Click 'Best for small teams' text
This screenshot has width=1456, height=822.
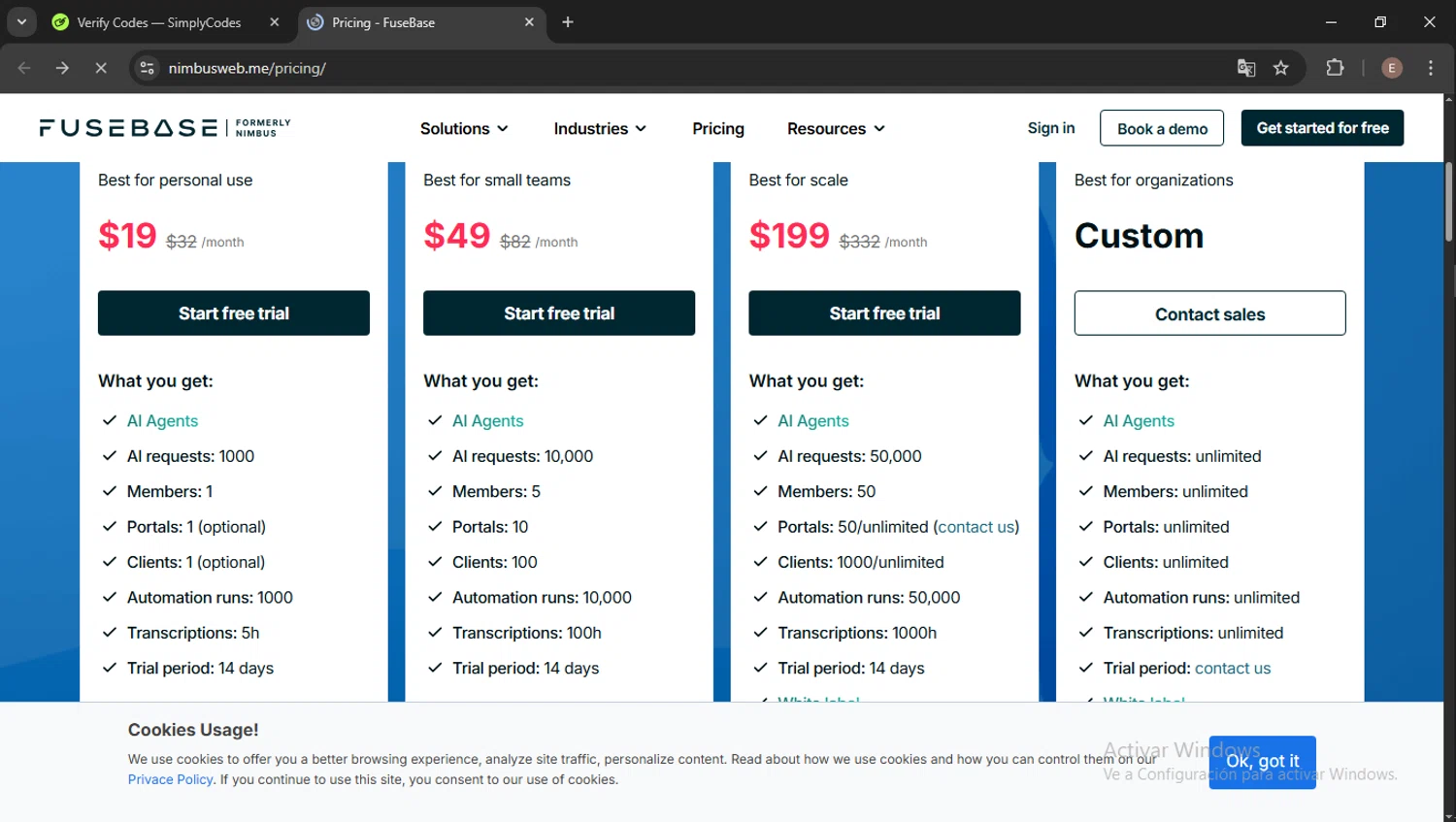497,181
